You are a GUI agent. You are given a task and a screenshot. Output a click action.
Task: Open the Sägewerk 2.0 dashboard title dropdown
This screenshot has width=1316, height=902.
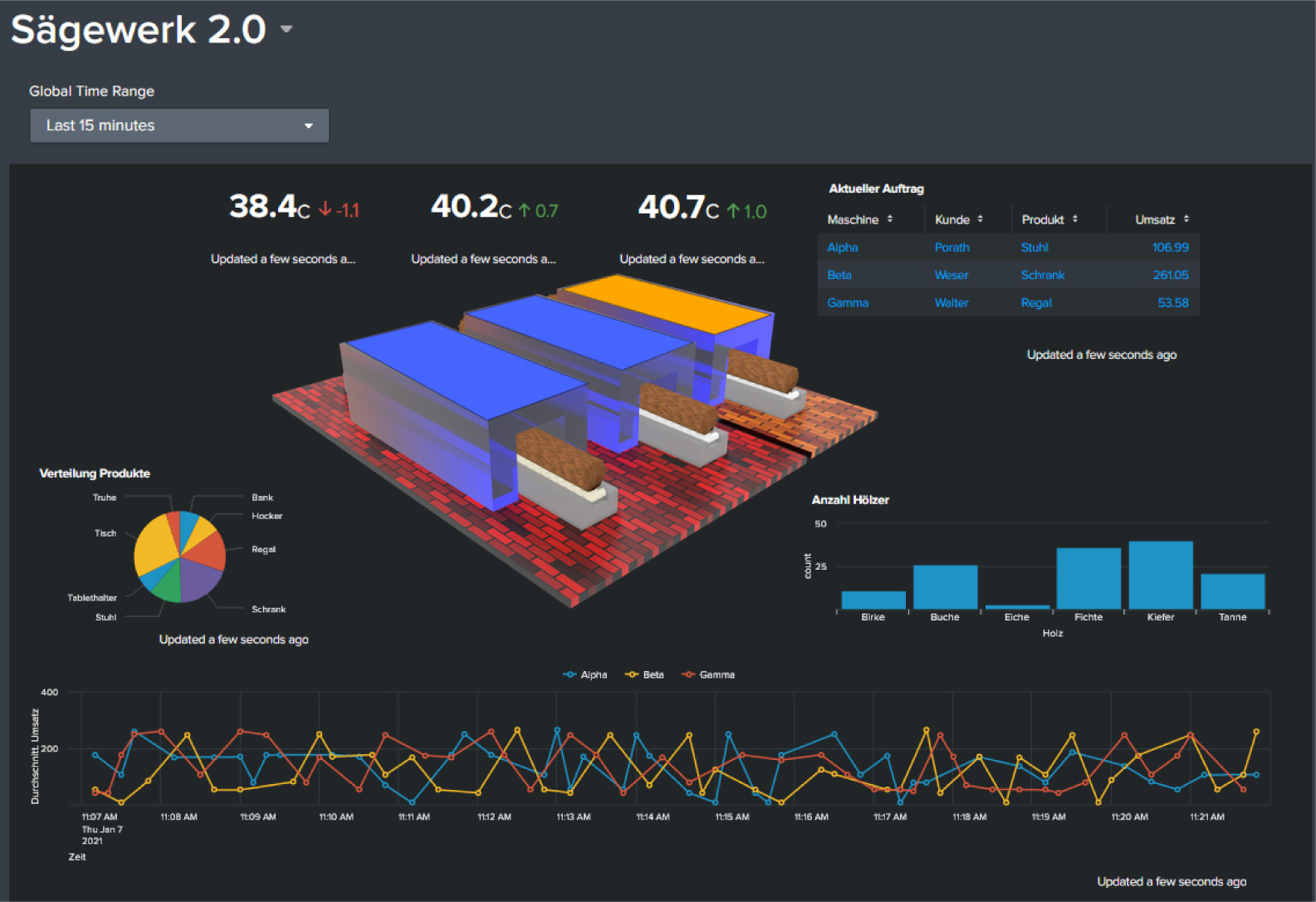click(286, 29)
